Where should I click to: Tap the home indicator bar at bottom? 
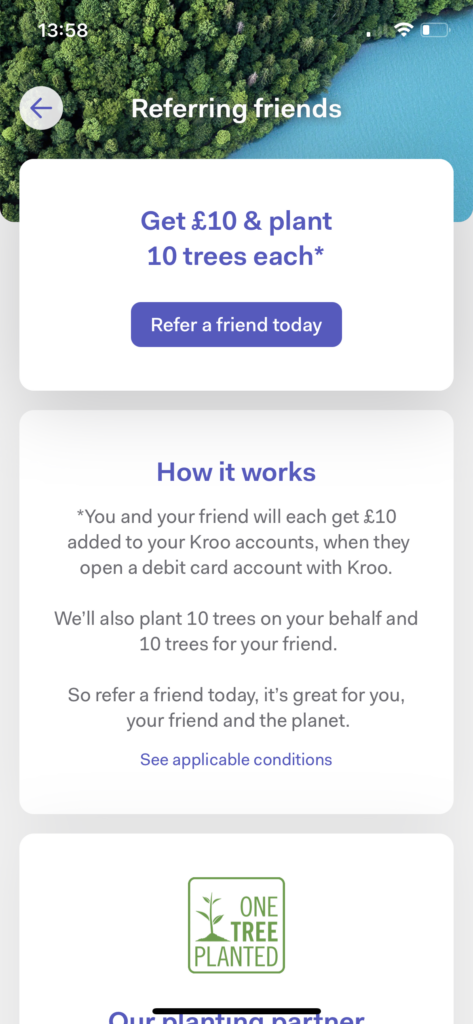(x=236, y=1011)
